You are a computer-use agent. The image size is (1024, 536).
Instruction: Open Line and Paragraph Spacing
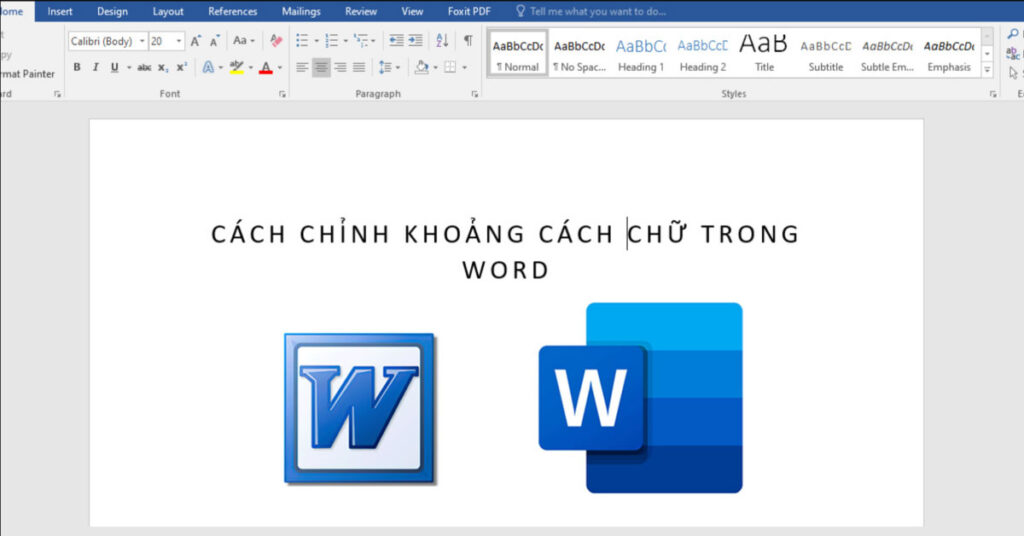coord(389,67)
